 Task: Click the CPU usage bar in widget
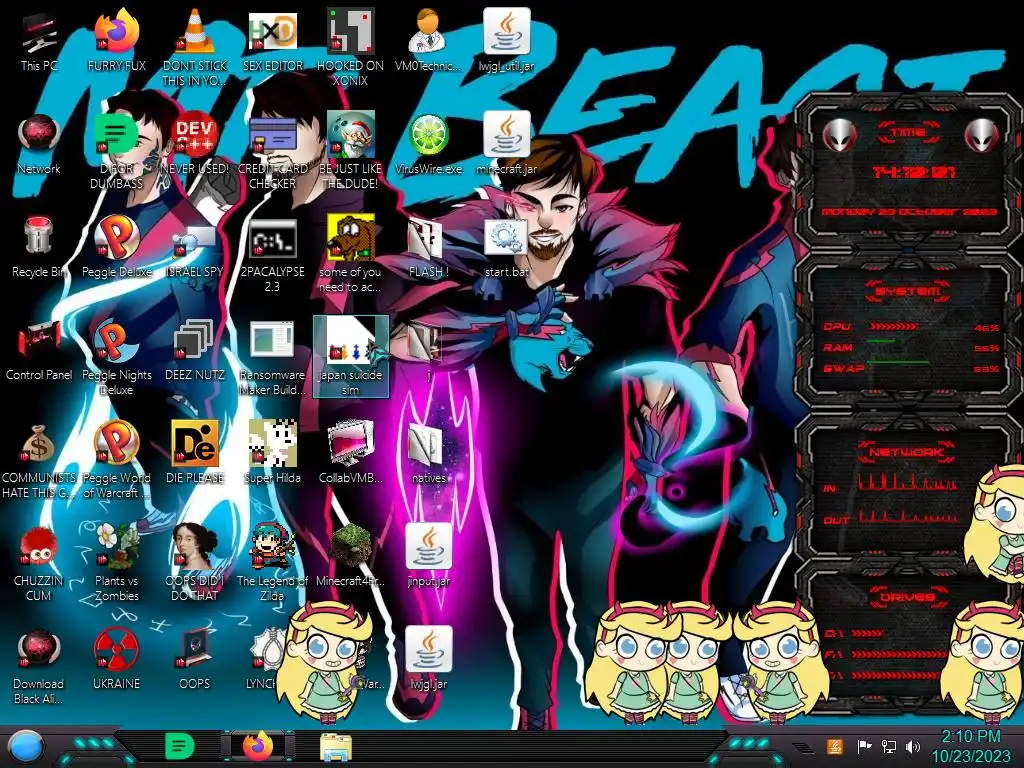894,326
